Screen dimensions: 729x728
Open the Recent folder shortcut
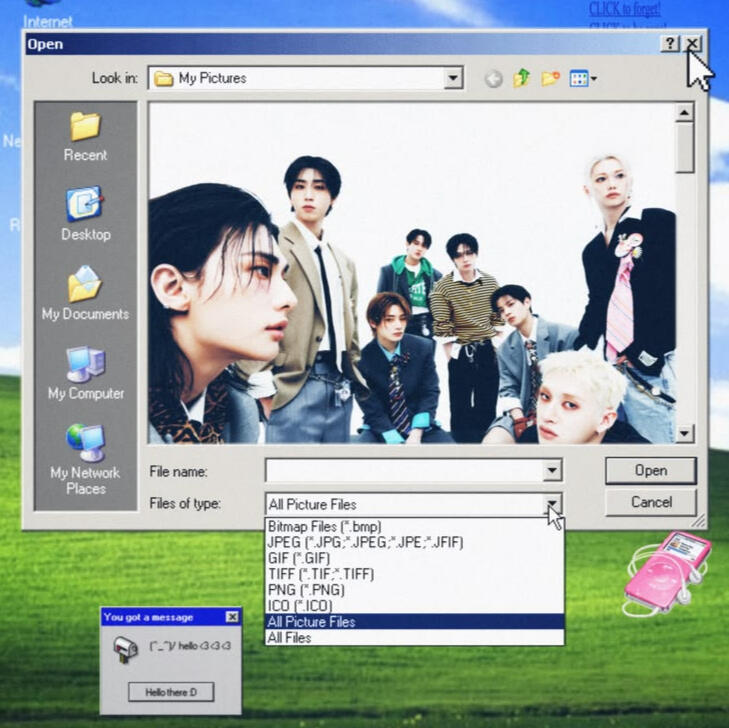85,137
